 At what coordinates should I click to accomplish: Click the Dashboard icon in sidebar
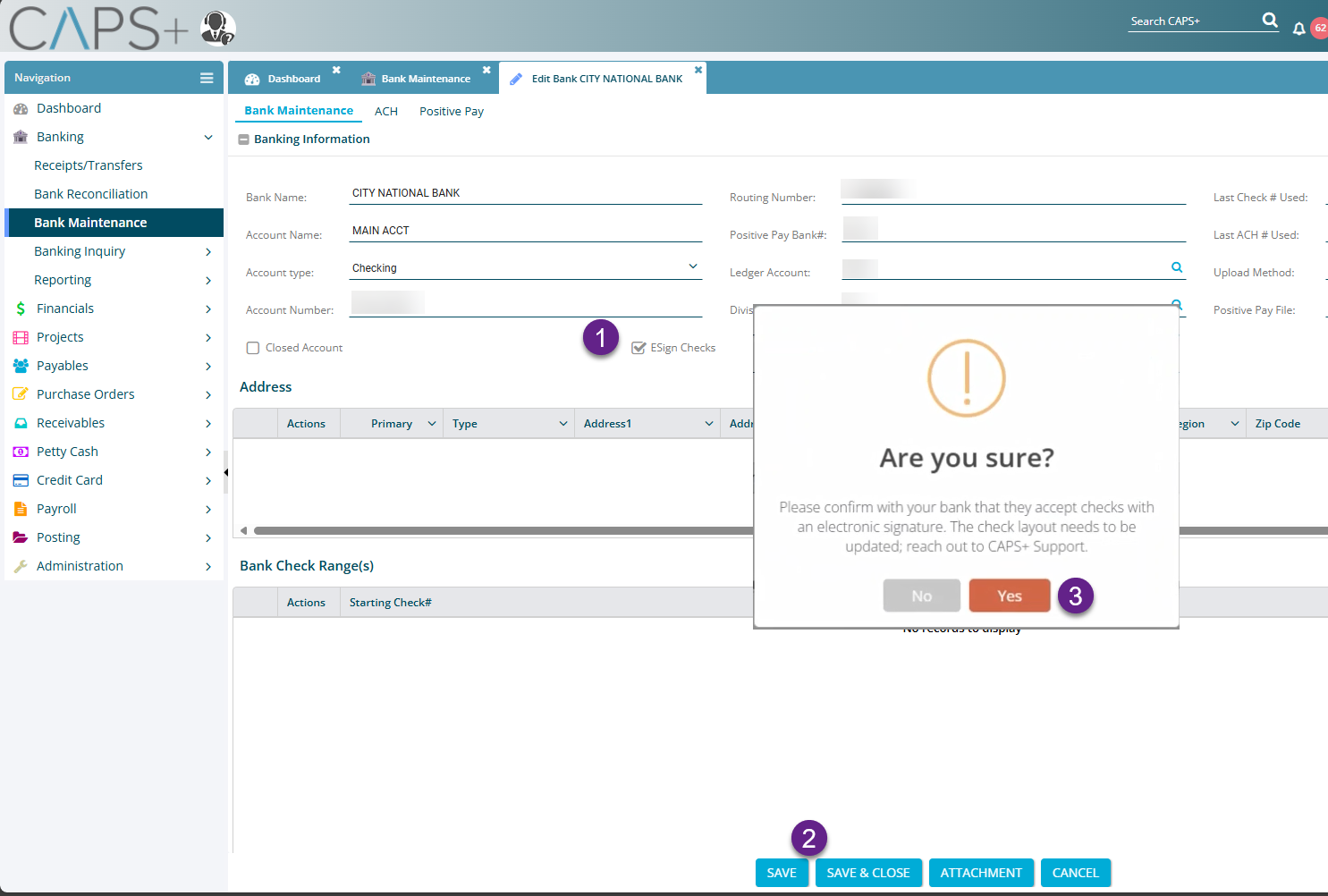(21, 108)
